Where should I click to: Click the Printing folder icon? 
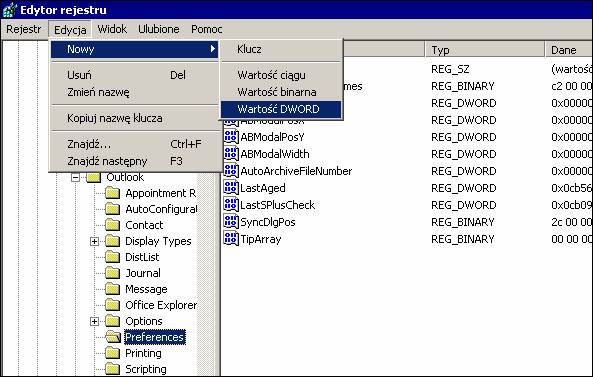point(112,353)
